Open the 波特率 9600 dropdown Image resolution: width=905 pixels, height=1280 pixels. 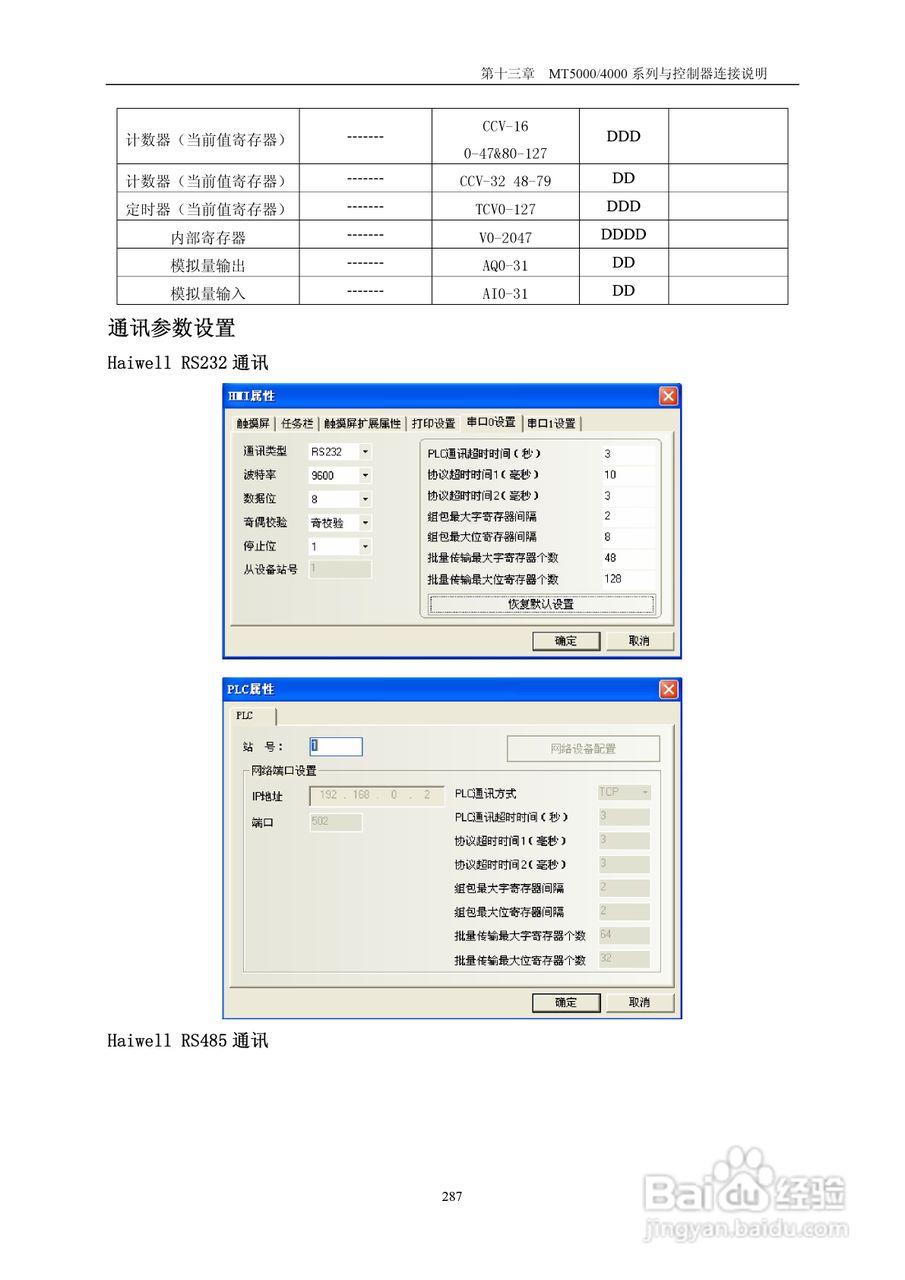pyautogui.click(x=367, y=475)
